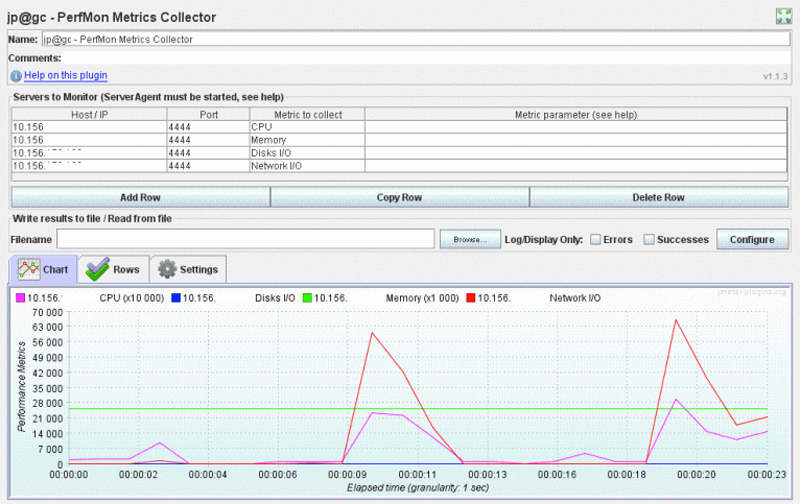Click the Browse button
This screenshot has width=800, height=504.
469,240
